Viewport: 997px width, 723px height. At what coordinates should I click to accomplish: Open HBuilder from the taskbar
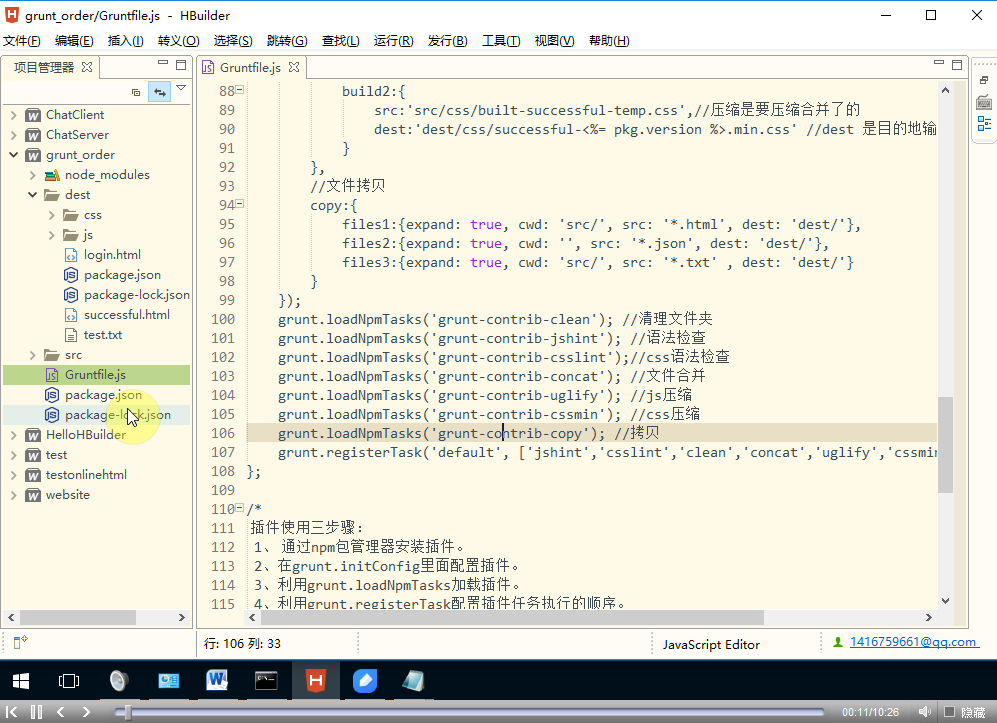315,681
